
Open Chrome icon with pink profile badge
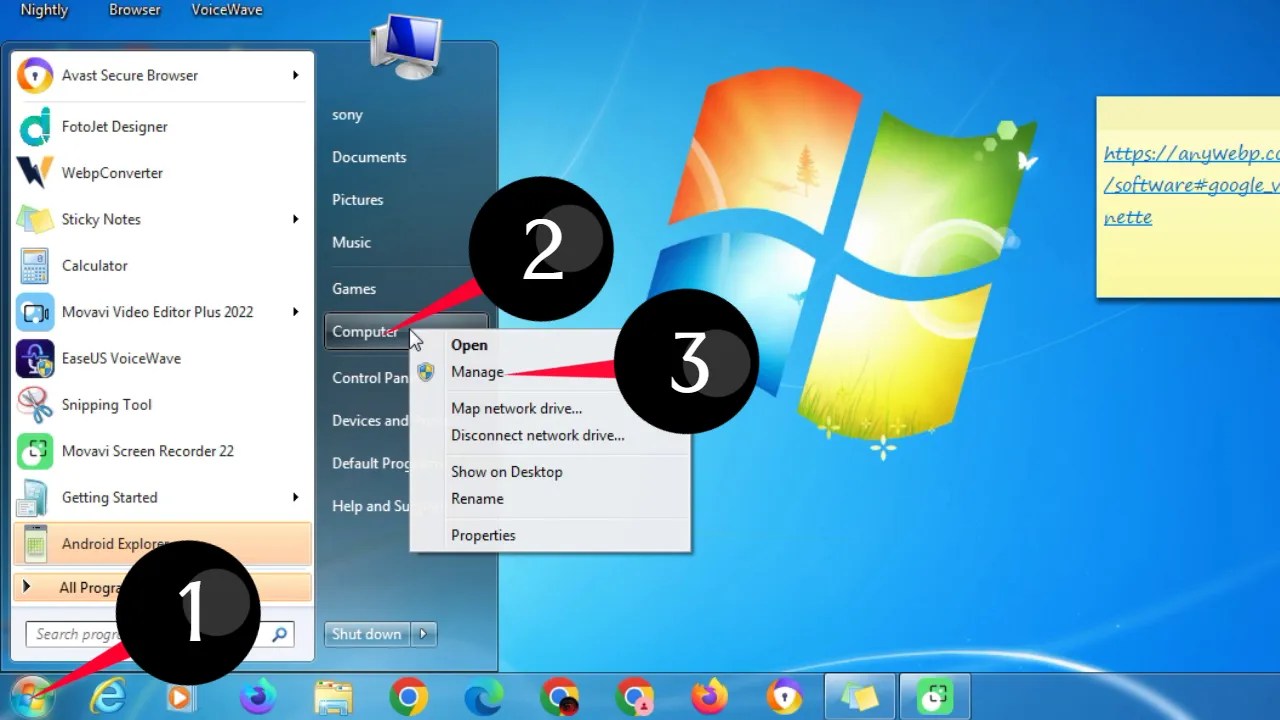[634, 697]
